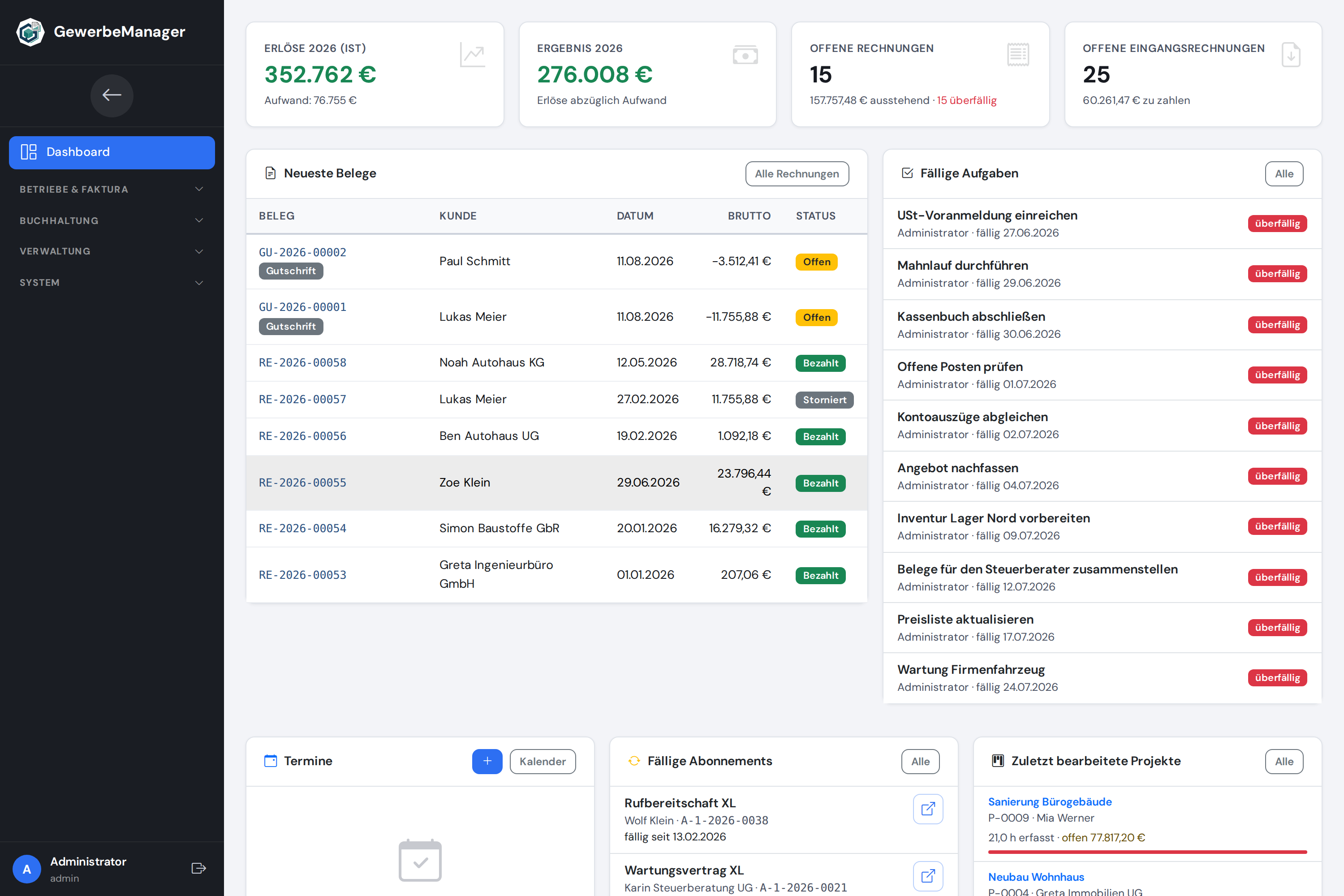Click the GewerbeManager logo icon

tap(30, 31)
